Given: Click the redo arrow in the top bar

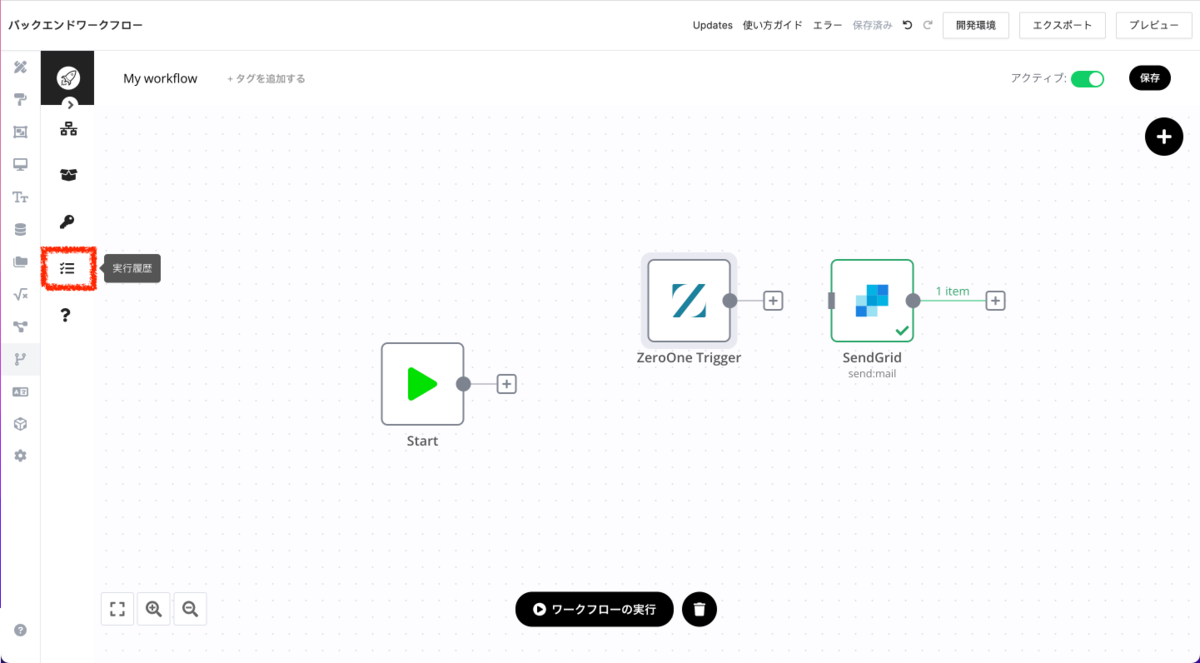Looking at the screenshot, I should click(x=928, y=25).
